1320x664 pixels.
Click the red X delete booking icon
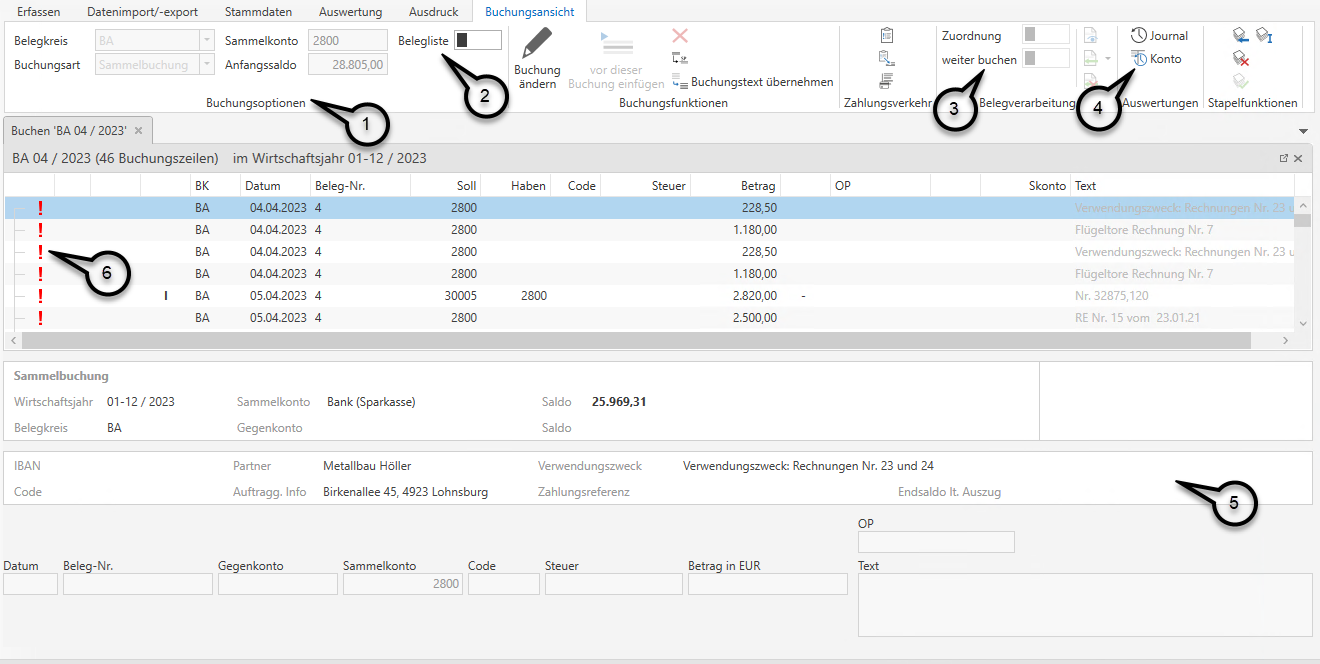click(680, 36)
